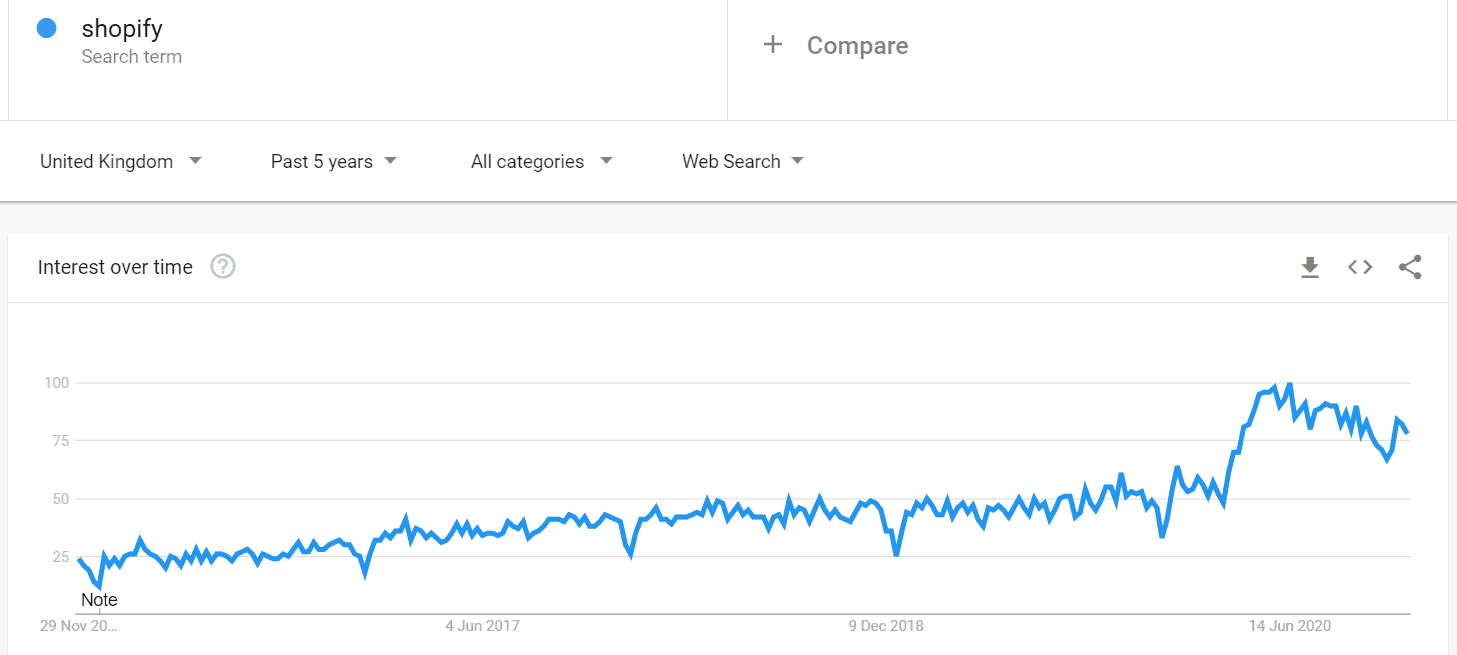Open the United Kingdom region dropdown

120,161
